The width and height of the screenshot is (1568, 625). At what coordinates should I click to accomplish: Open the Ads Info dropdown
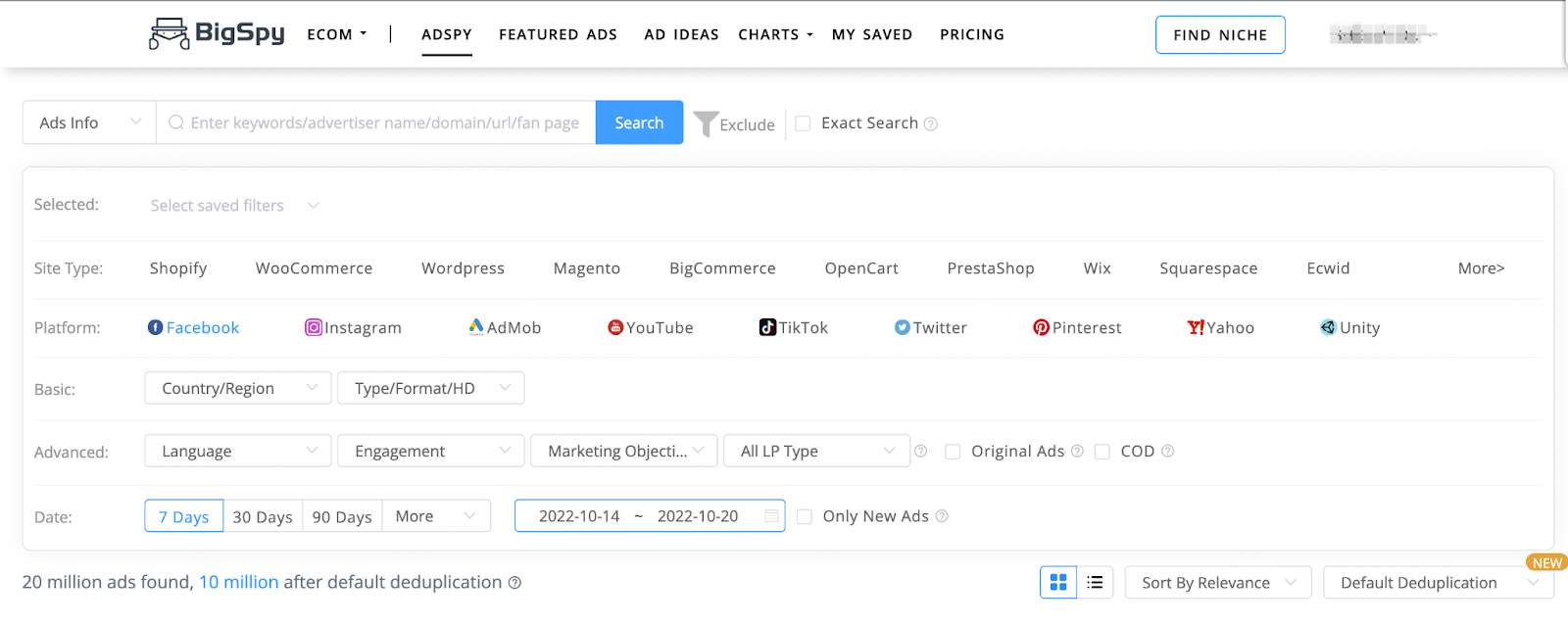pos(89,122)
